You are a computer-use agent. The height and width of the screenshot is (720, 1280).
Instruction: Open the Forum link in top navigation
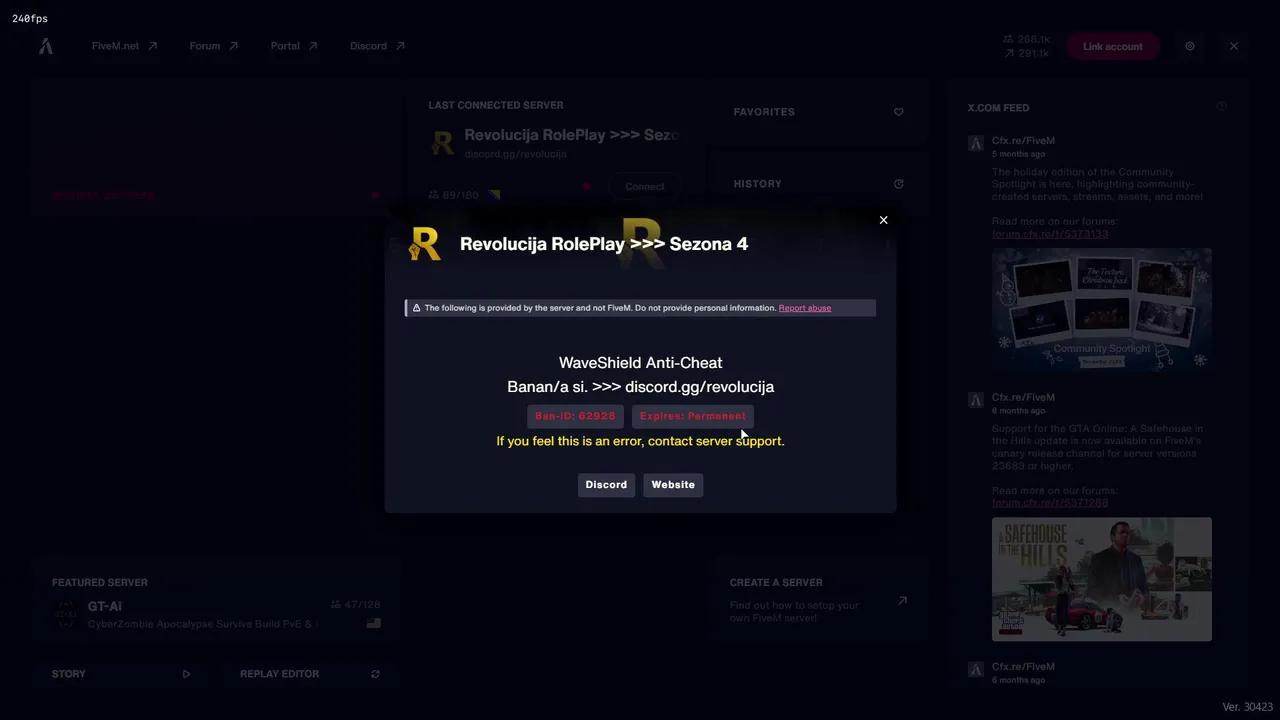point(213,46)
